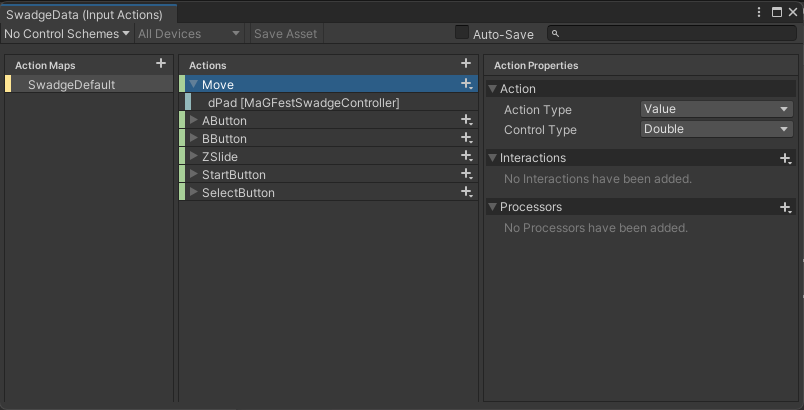
Task: Add binding to the AButton action
Action: tap(466, 121)
